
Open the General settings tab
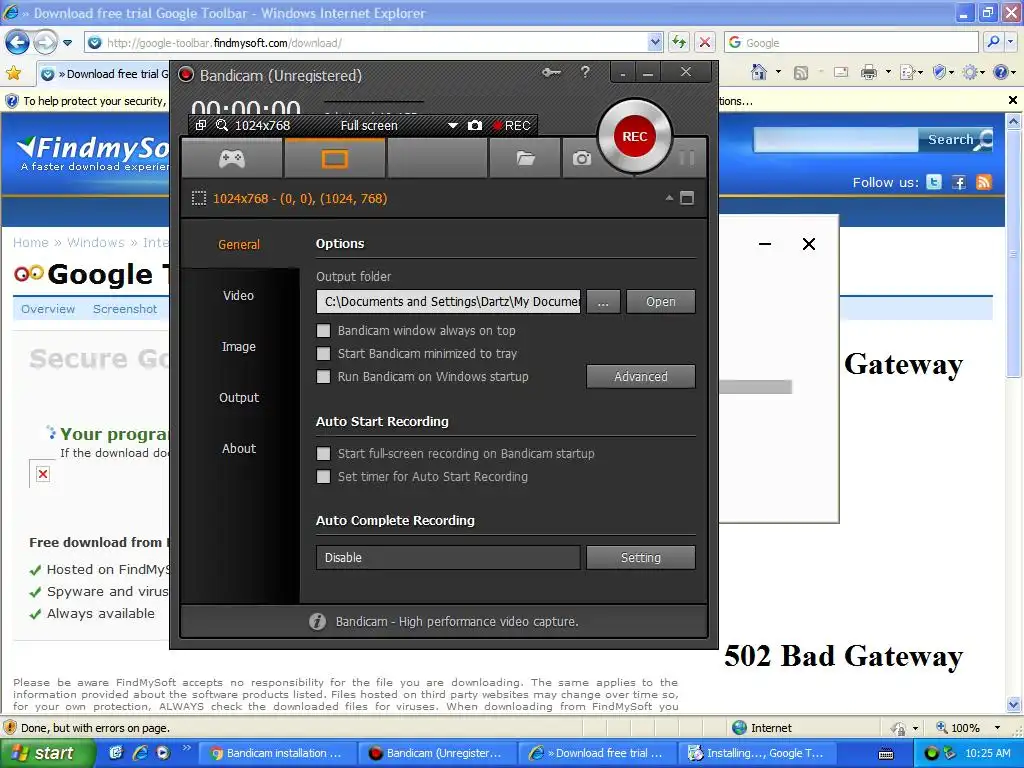[239, 244]
